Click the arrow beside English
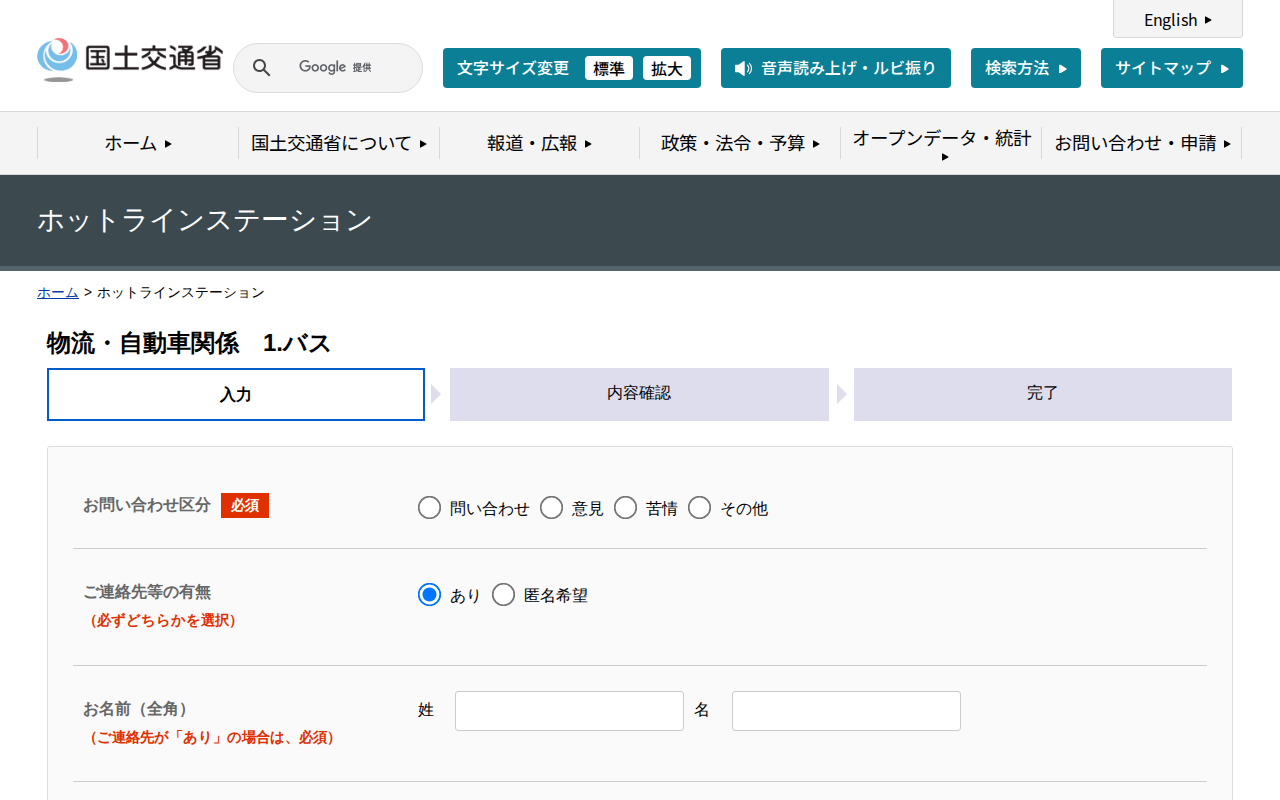 point(1208,20)
